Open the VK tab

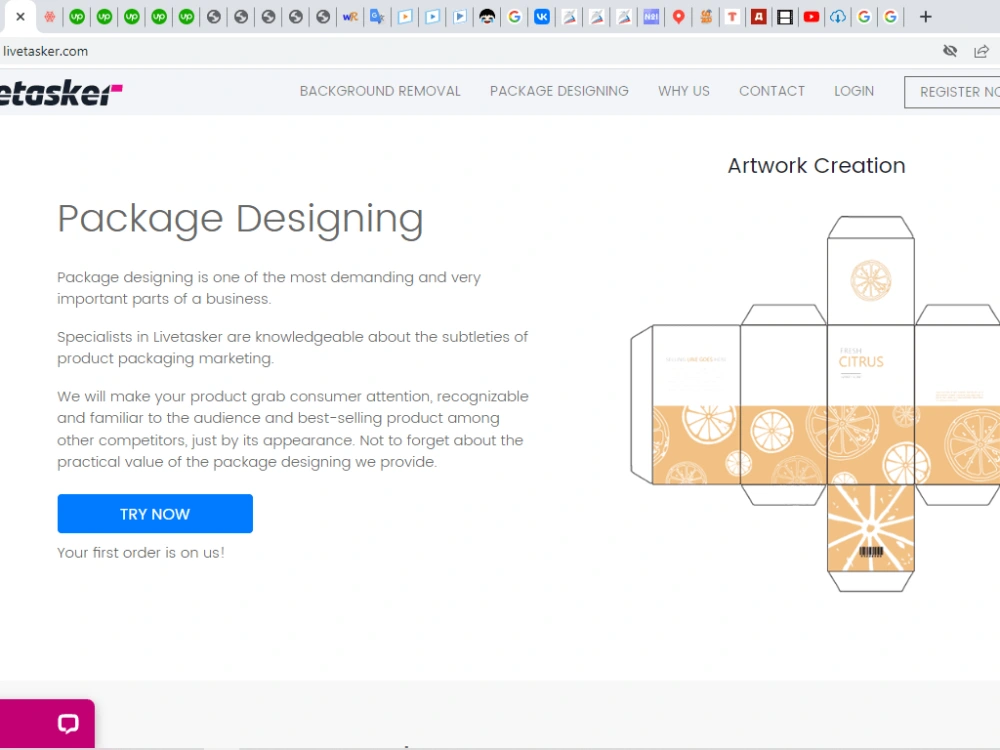[x=542, y=17]
